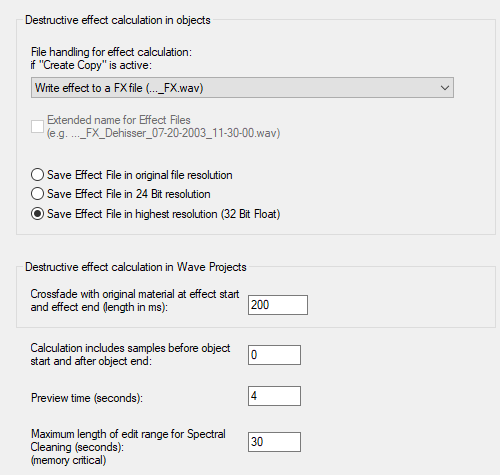500x475 pixels.
Task: Edit the Preview time seconds field
Action: click(274, 396)
